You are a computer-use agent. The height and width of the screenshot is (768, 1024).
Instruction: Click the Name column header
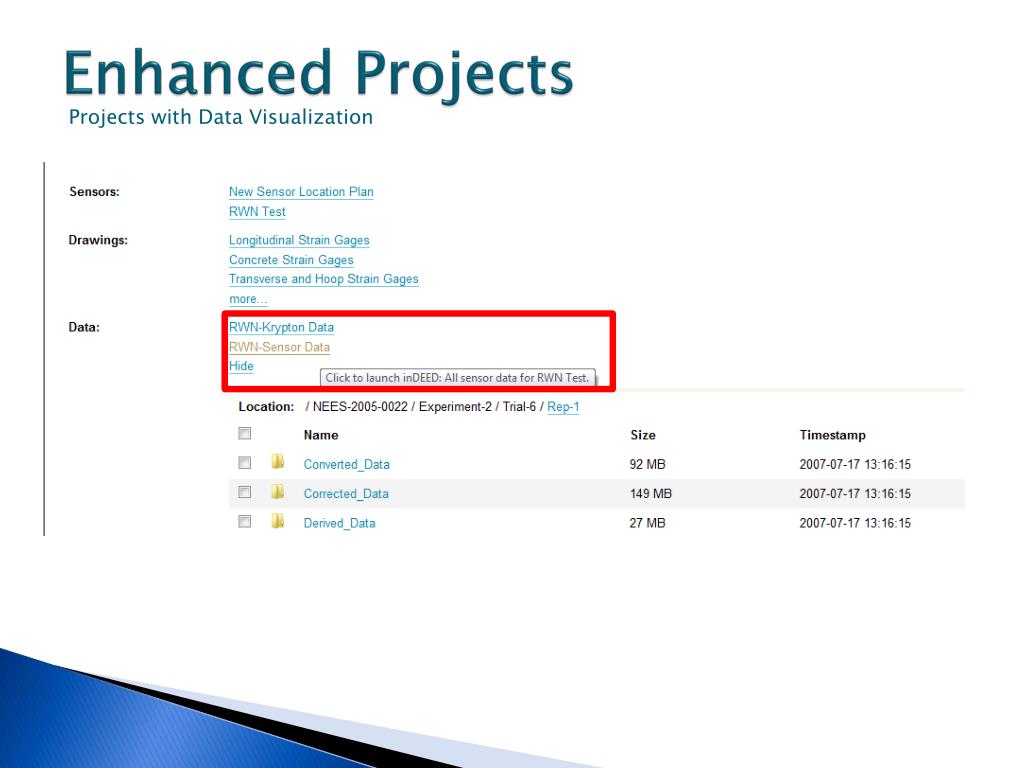coord(321,435)
